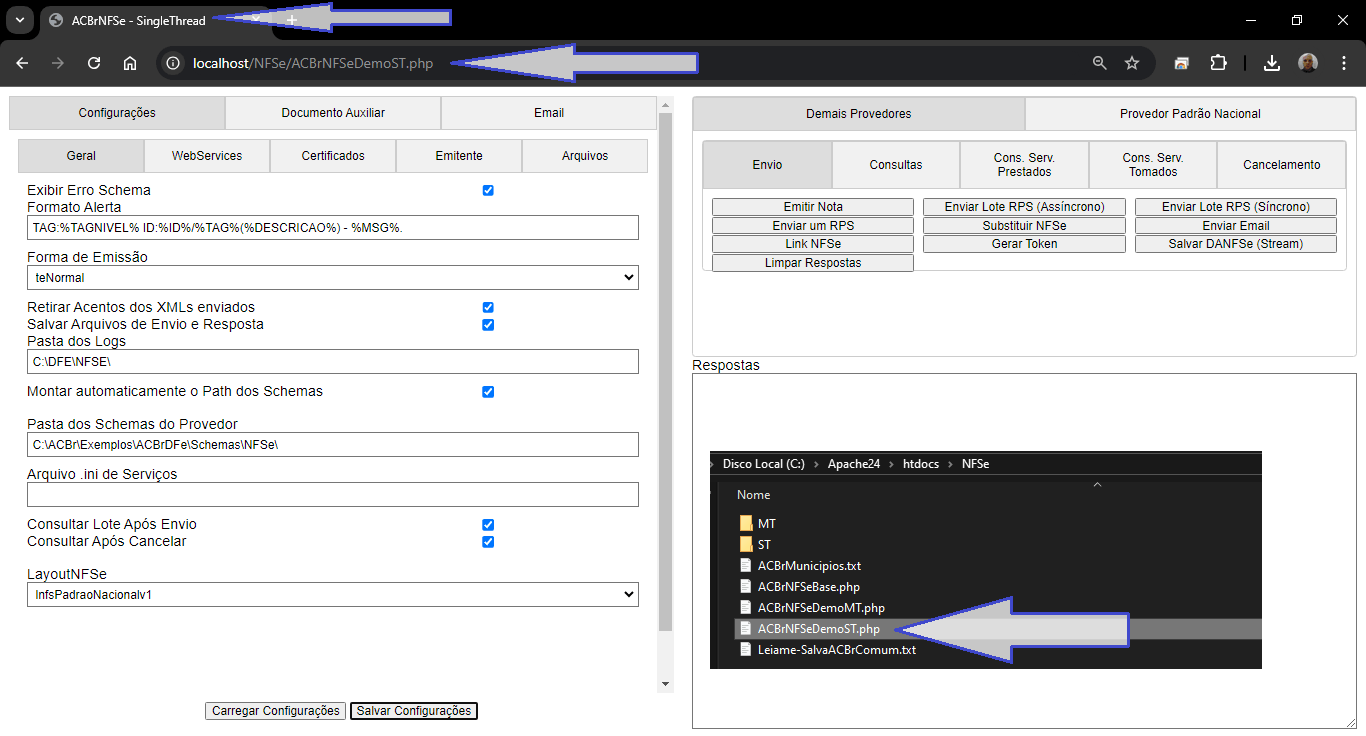Screen dimensions: 1366x736
Task: Open Certificados sub-tab
Action: [x=333, y=156]
